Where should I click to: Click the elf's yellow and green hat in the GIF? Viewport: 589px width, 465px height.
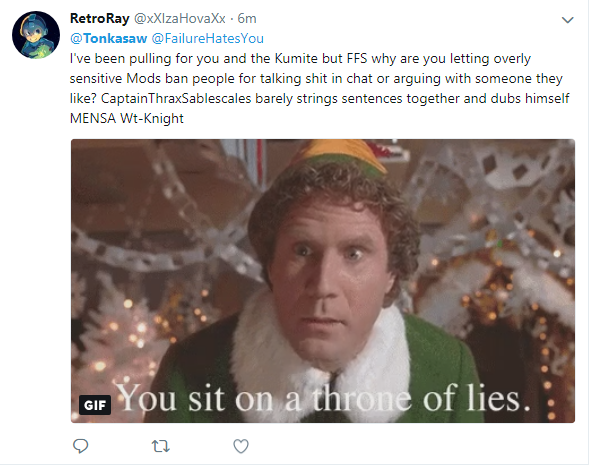pyautogui.click(x=337, y=156)
